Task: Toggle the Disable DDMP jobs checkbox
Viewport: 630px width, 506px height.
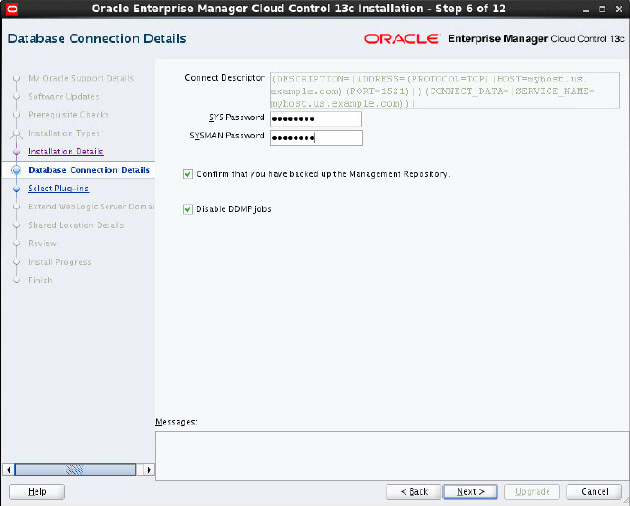Action: click(188, 209)
